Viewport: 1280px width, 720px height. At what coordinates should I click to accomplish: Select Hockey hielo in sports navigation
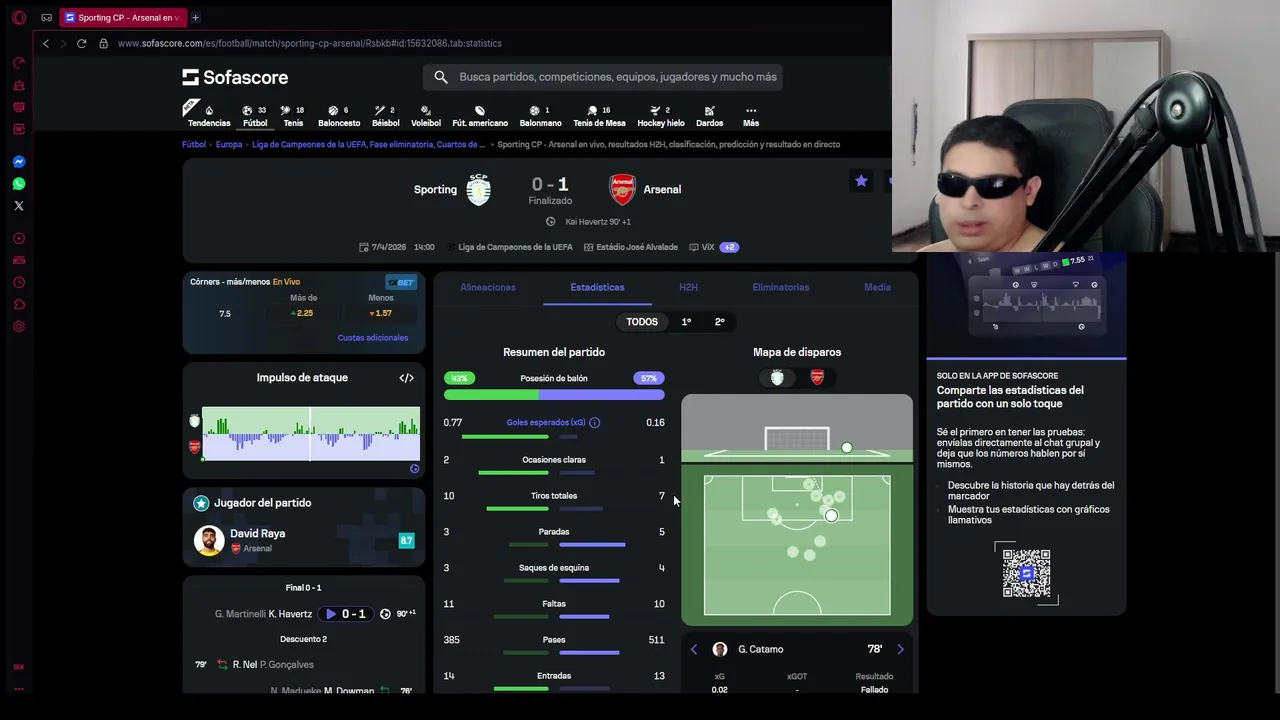click(661, 116)
